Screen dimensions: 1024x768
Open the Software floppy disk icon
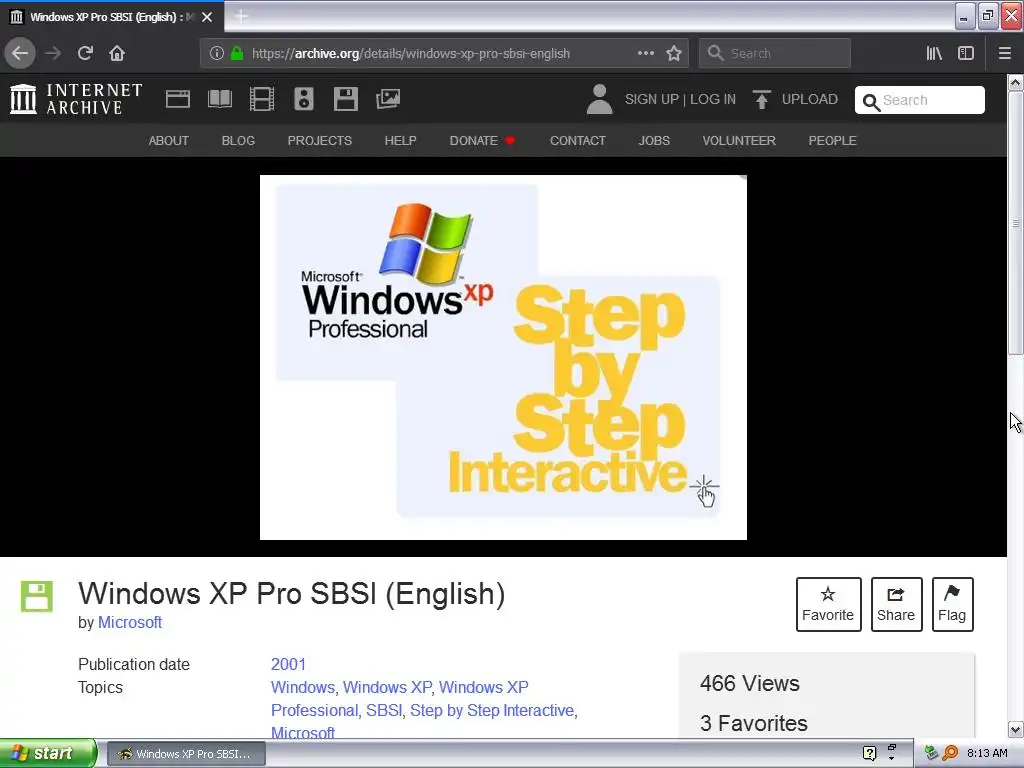click(x=345, y=99)
